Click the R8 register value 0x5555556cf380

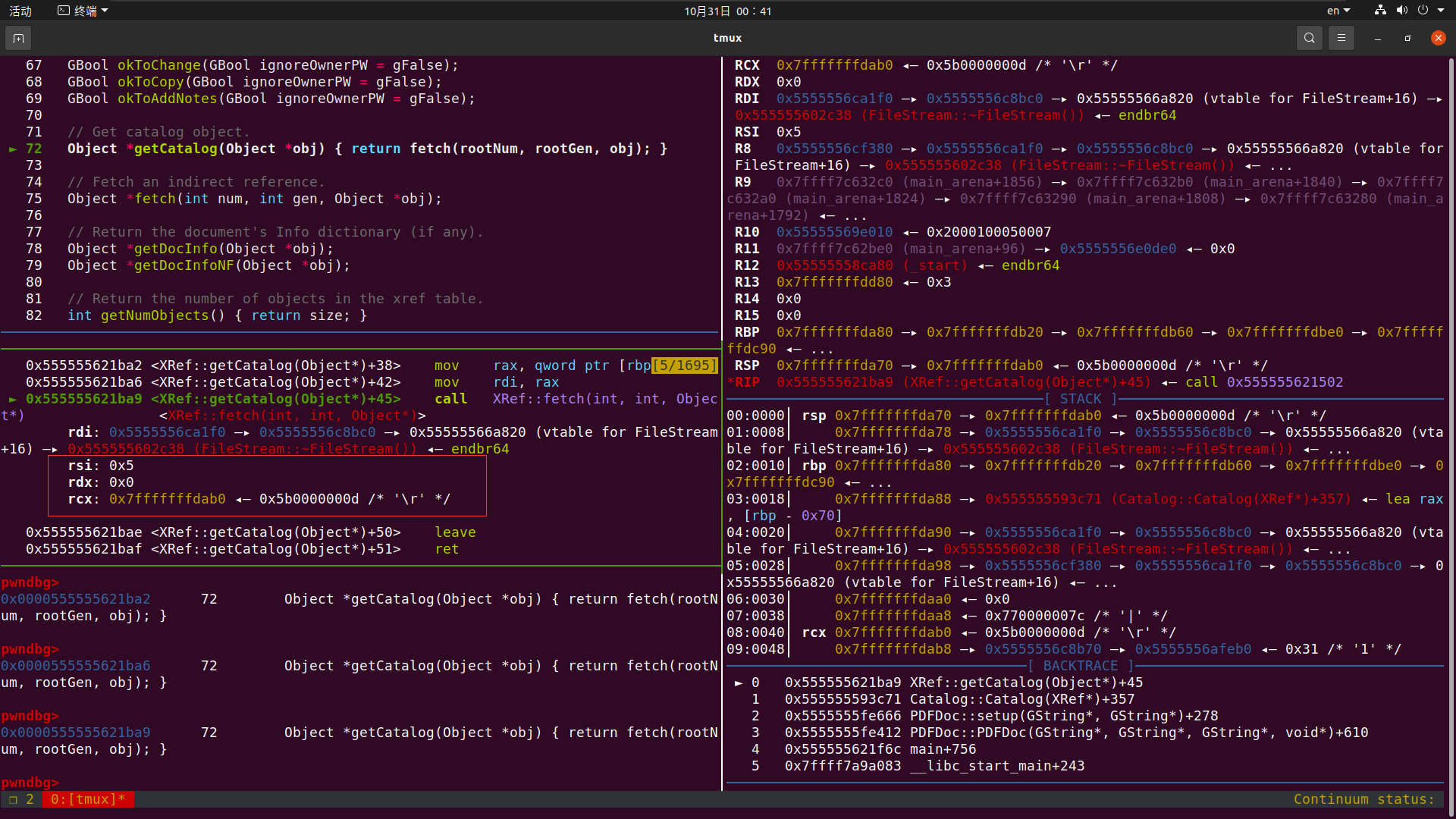[x=834, y=149]
